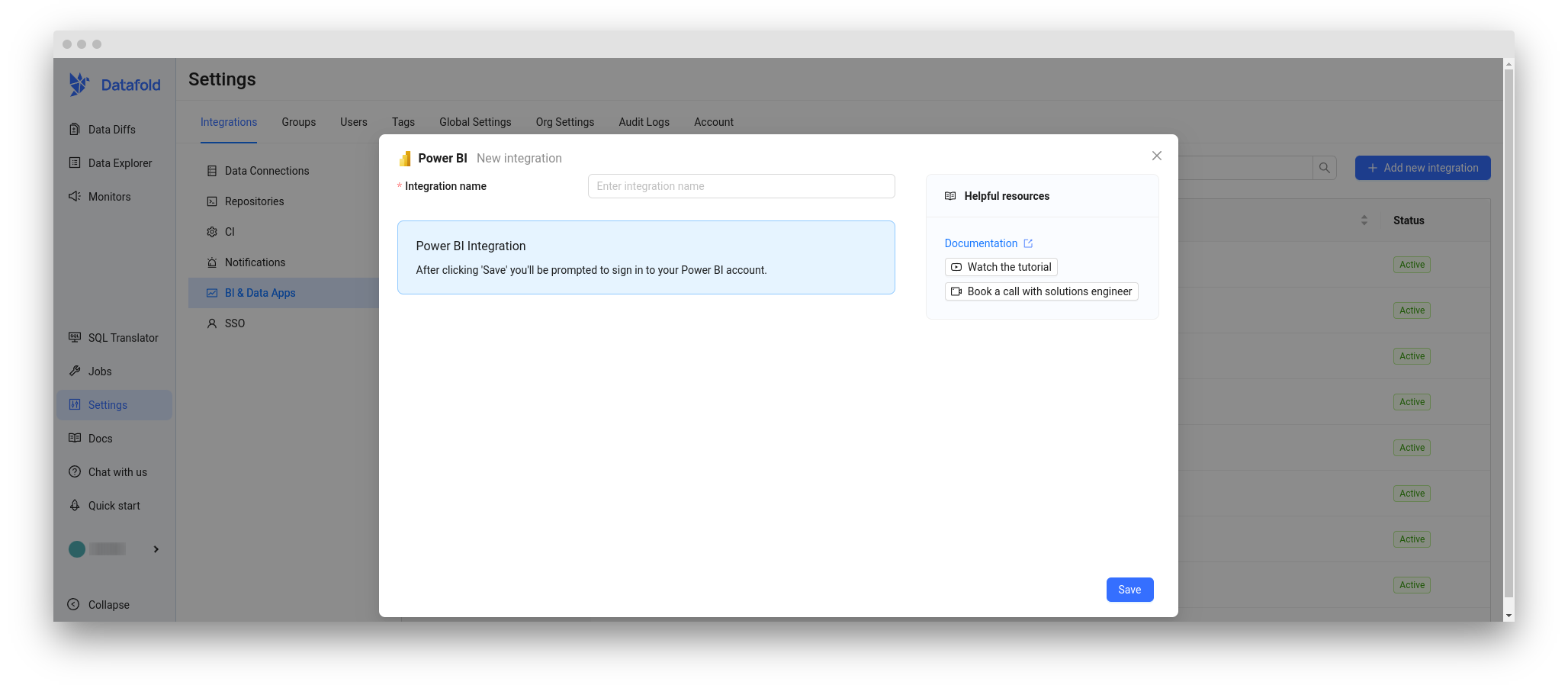Switch to the Groups tab
Viewport: 1568px width, 698px height.
[x=298, y=122]
